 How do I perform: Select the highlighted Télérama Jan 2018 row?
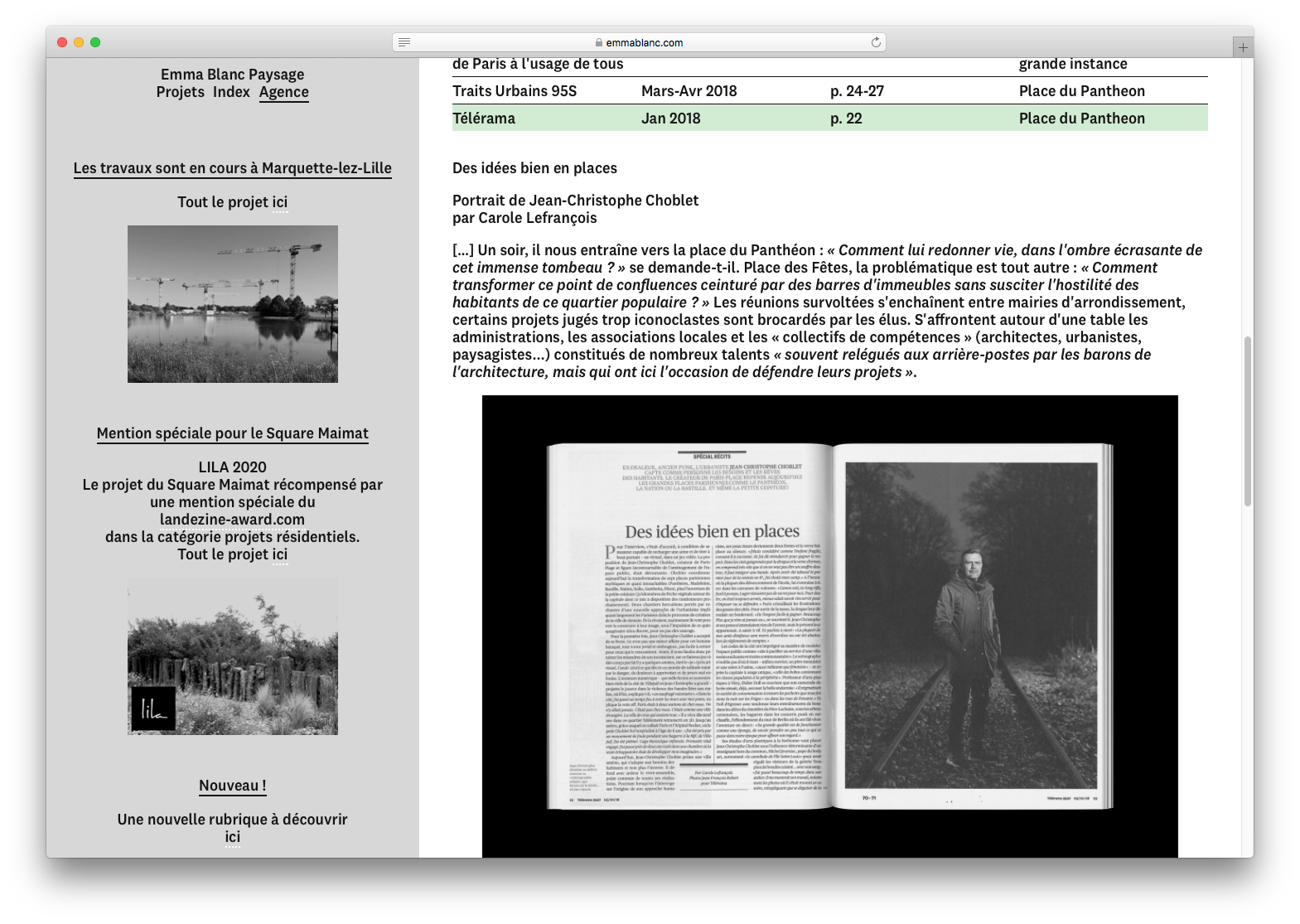829,119
